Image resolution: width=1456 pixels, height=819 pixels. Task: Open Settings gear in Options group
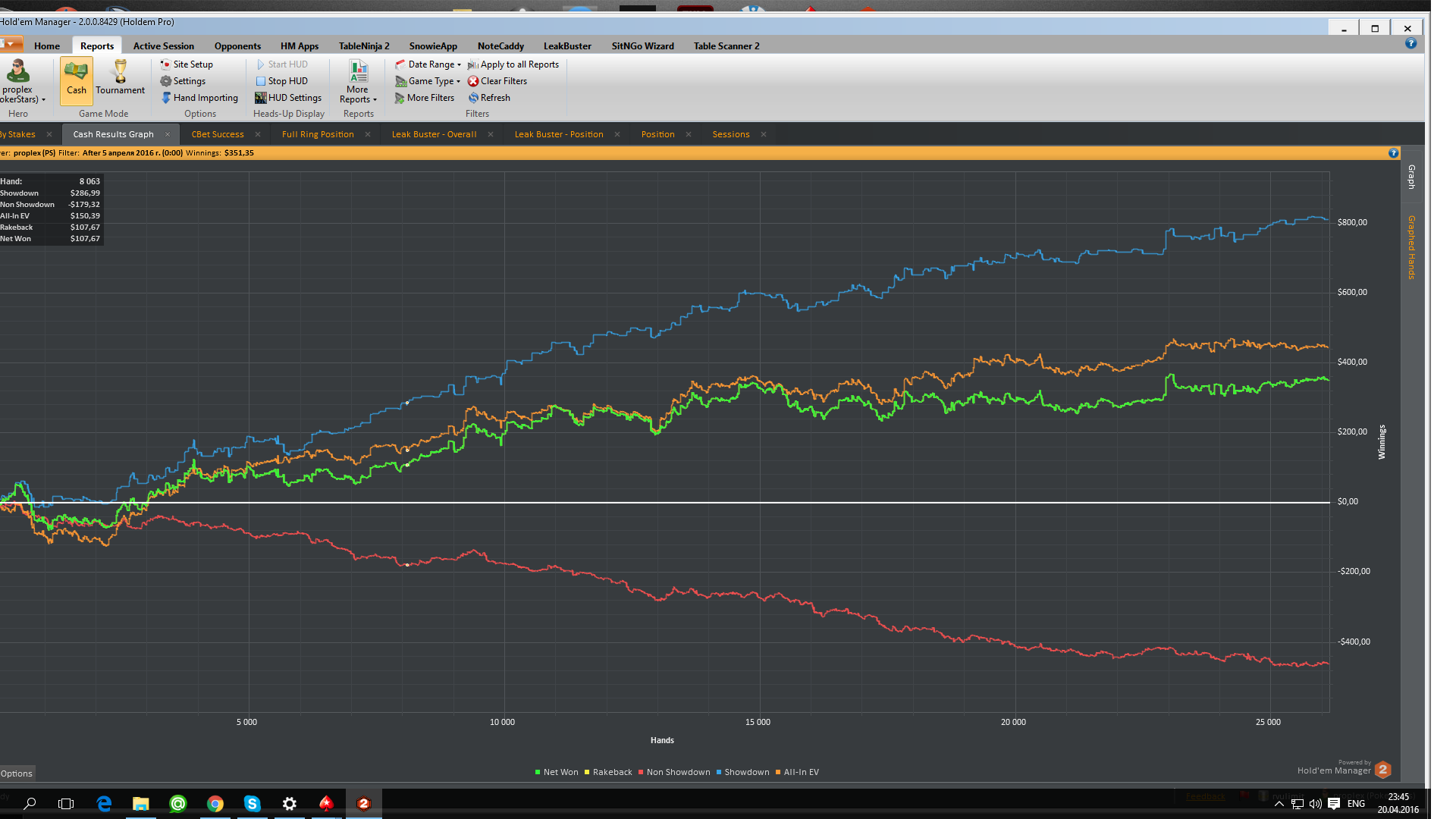pyautogui.click(x=183, y=81)
